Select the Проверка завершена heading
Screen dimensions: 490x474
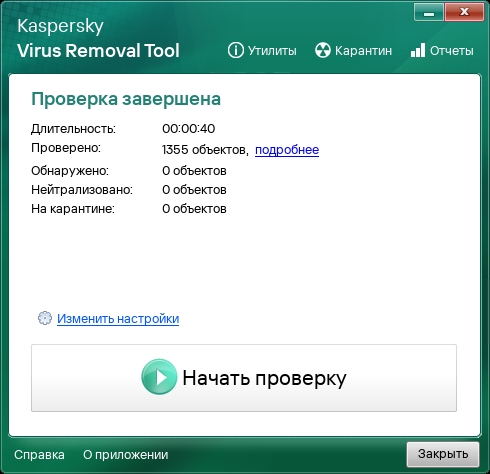pyautogui.click(x=126, y=99)
